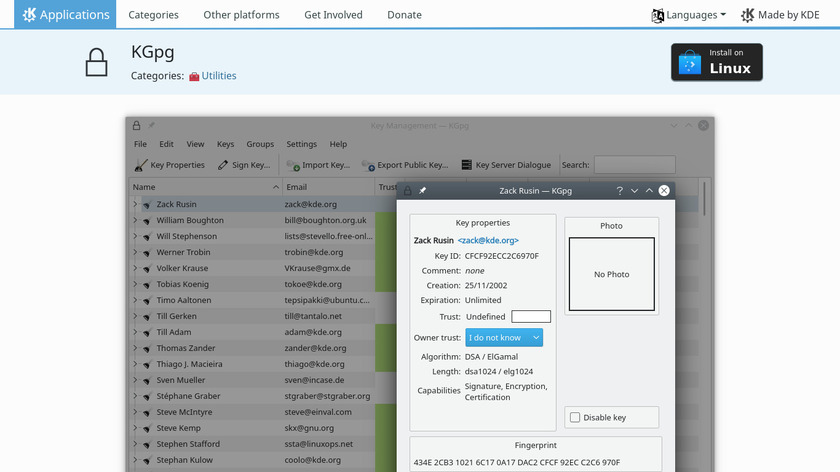840x472 pixels.
Task: Expand the Zack Rusin key row
Action: pos(136,204)
